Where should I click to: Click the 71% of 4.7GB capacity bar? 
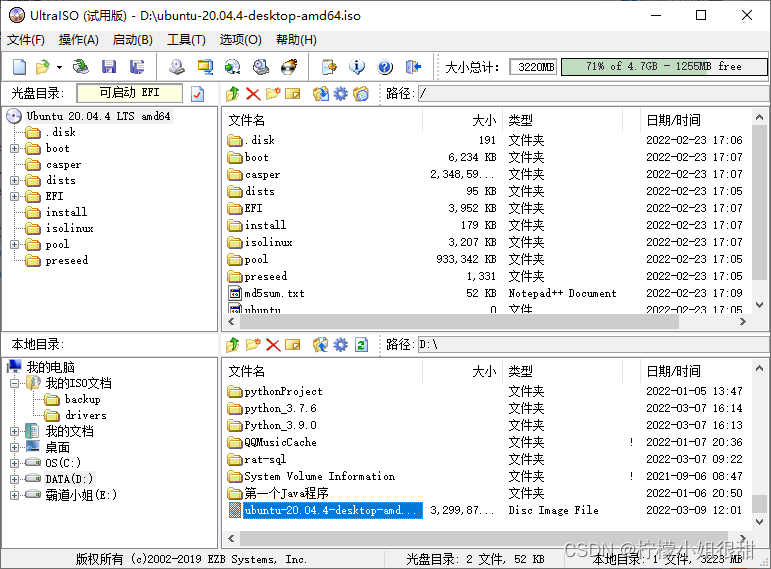pyautogui.click(x=664, y=66)
